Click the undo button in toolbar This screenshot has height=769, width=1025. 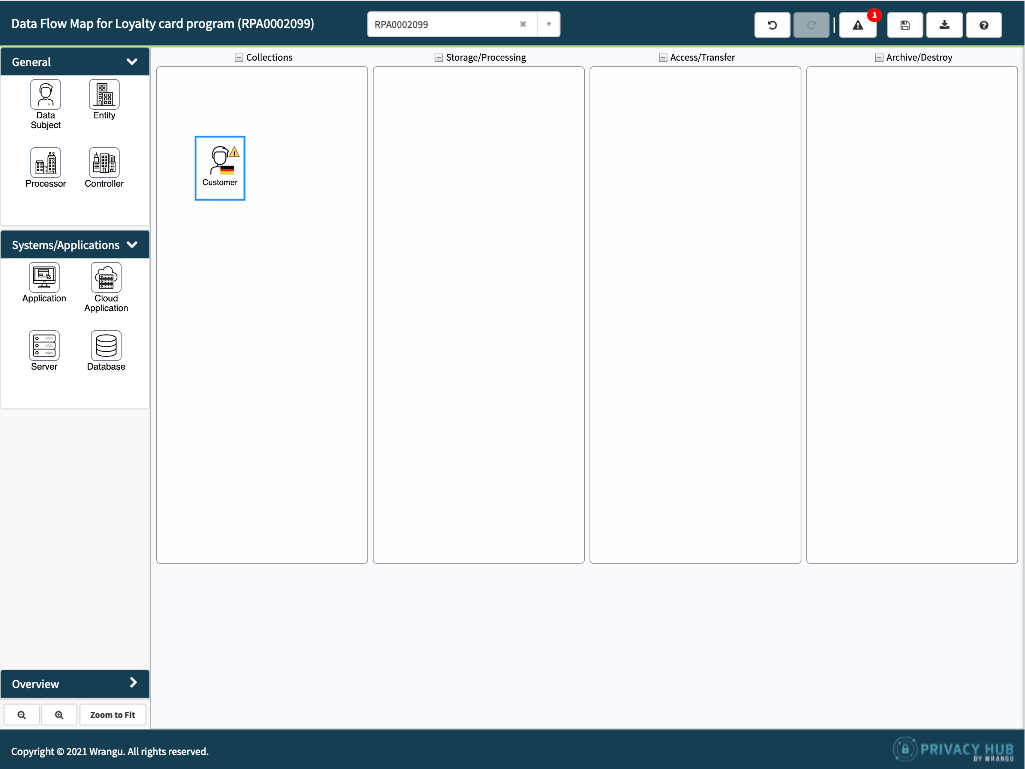(772, 25)
